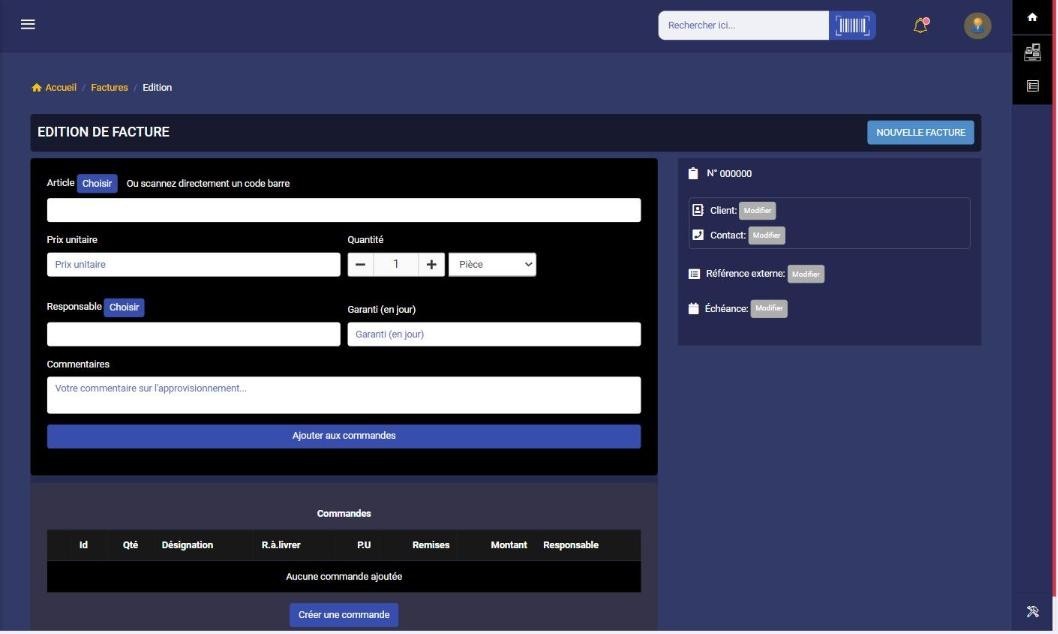Open the hamburger menu

28,24
